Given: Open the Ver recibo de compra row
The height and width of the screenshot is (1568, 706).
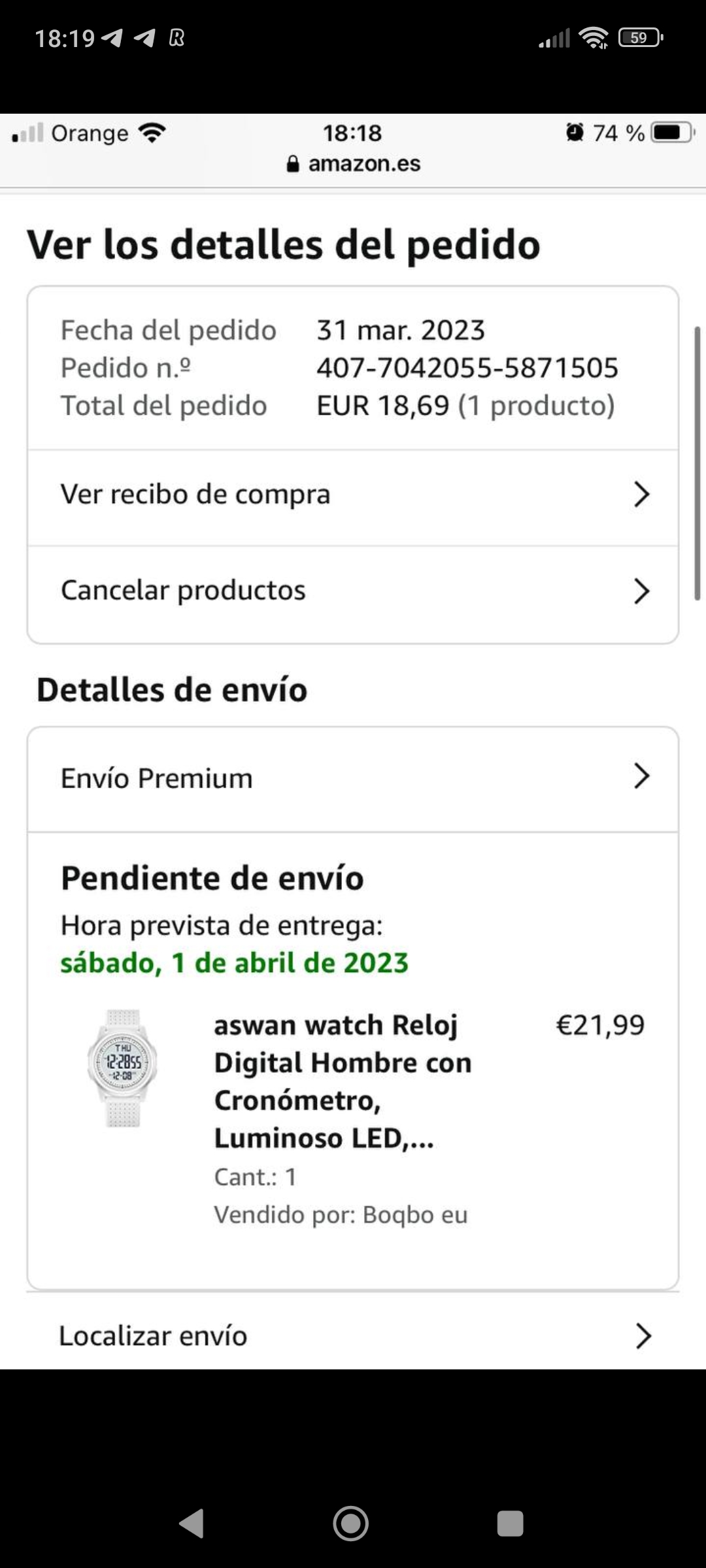Looking at the screenshot, I should [x=196, y=495].
